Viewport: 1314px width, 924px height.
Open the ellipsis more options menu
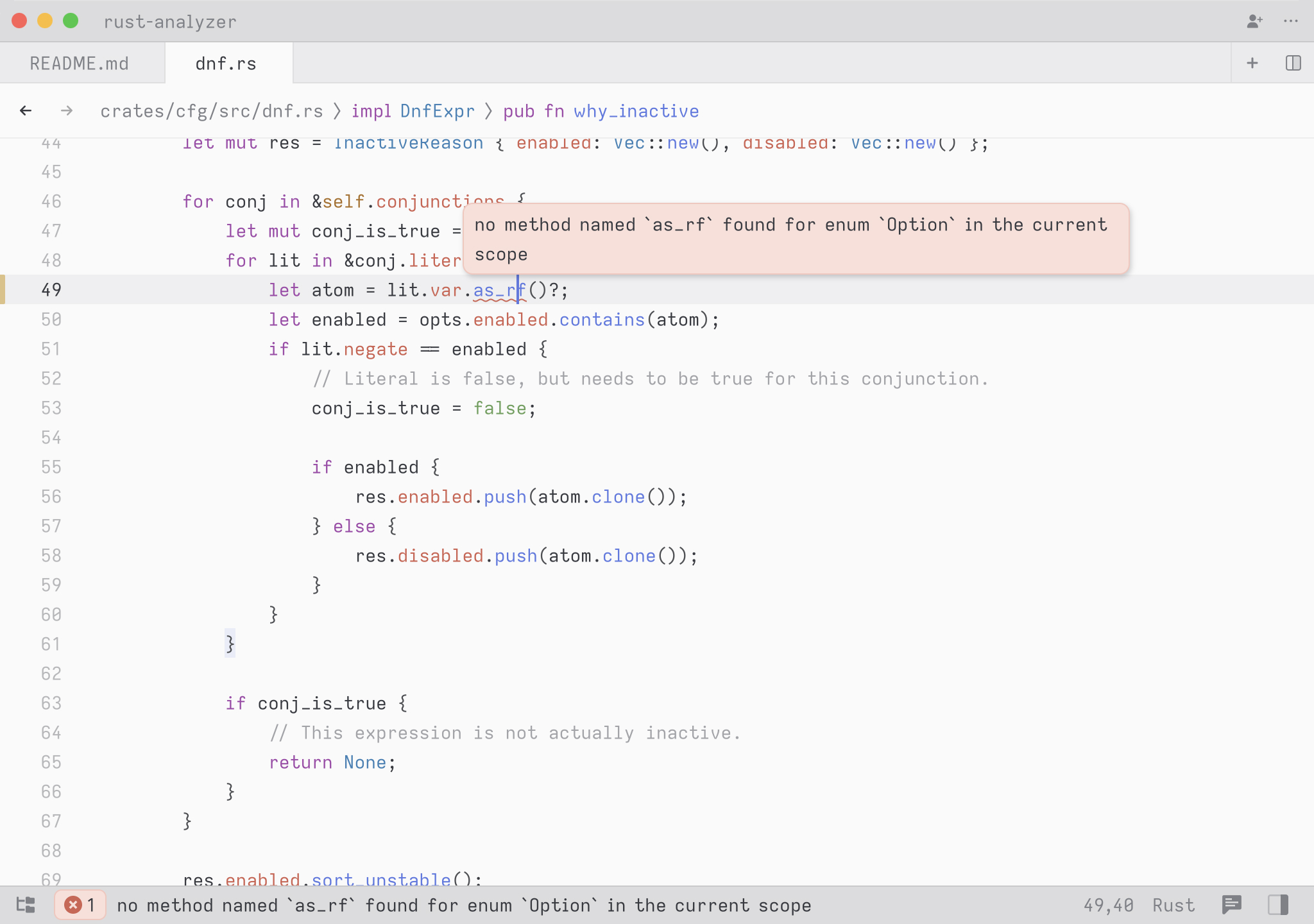[x=1291, y=21]
